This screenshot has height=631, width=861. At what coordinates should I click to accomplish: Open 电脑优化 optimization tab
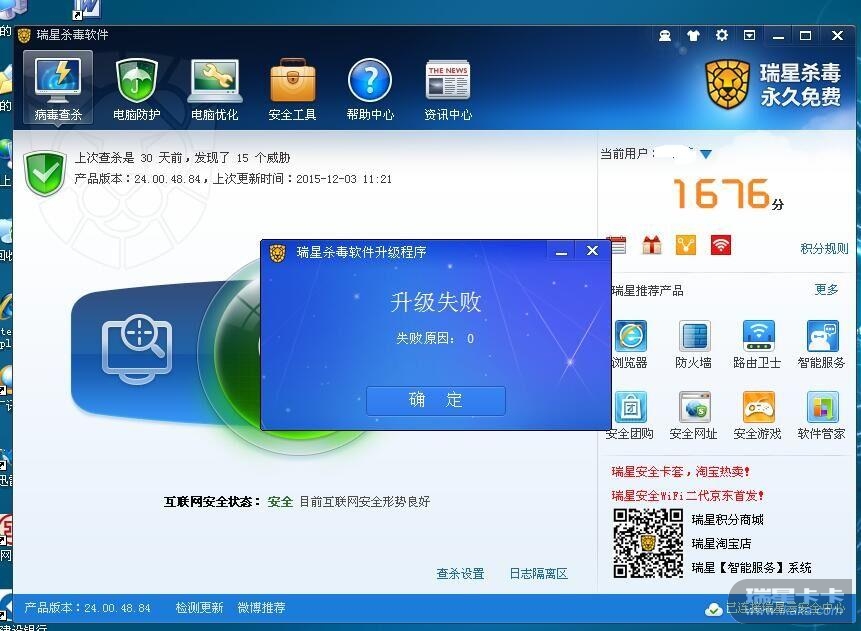point(214,89)
